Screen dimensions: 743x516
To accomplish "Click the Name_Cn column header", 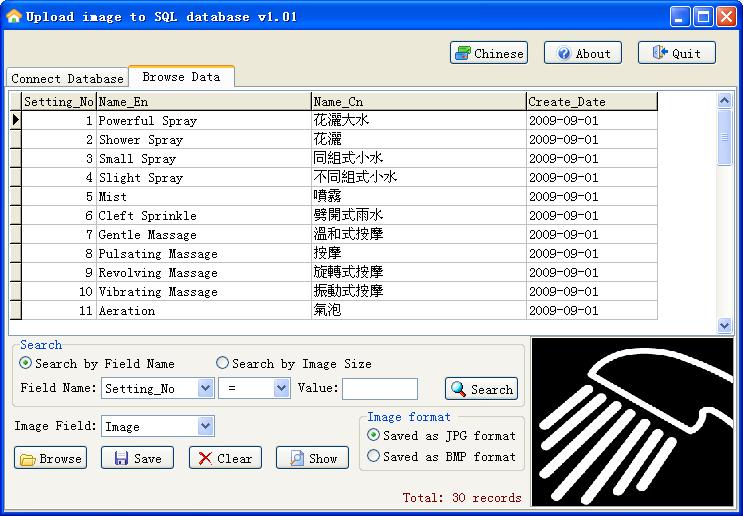I will [x=419, y=101].
